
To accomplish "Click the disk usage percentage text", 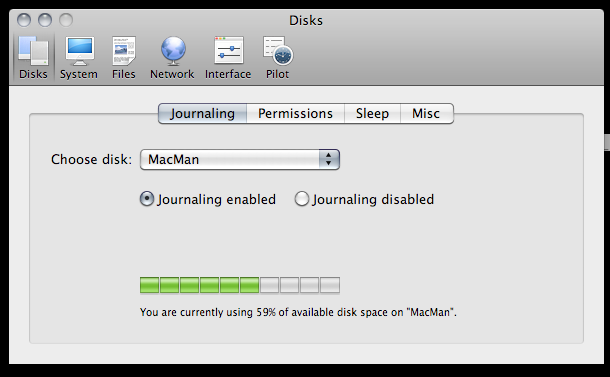I will [x=298, y=312].
